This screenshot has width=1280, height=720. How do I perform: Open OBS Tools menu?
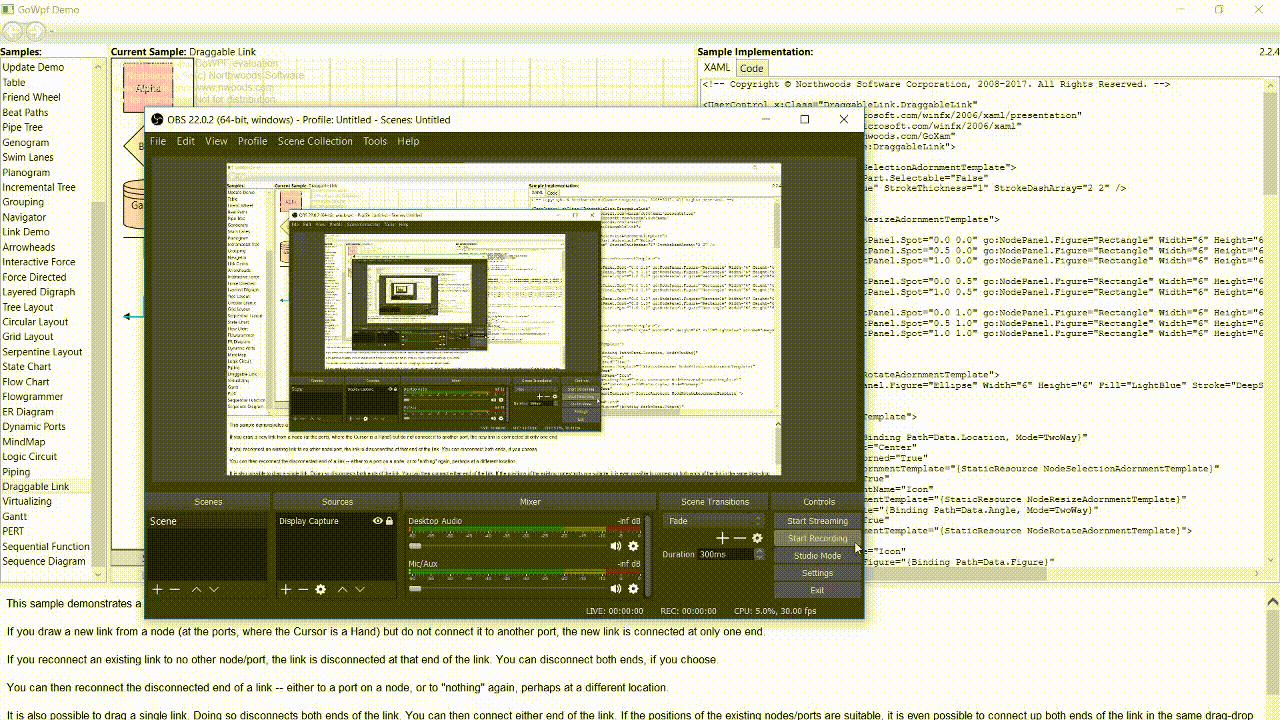tap(375, 141)
